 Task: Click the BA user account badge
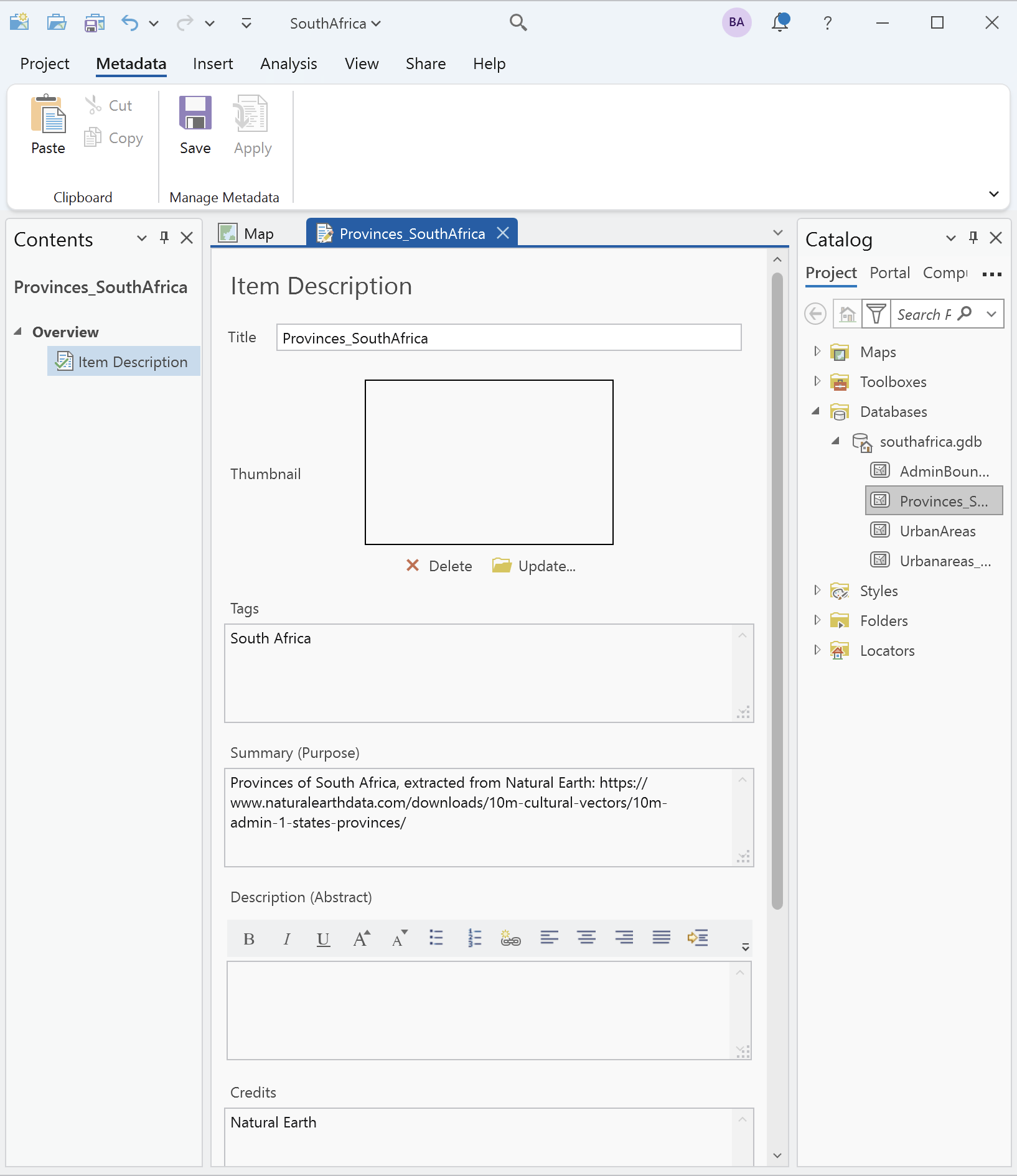point(736,22)
